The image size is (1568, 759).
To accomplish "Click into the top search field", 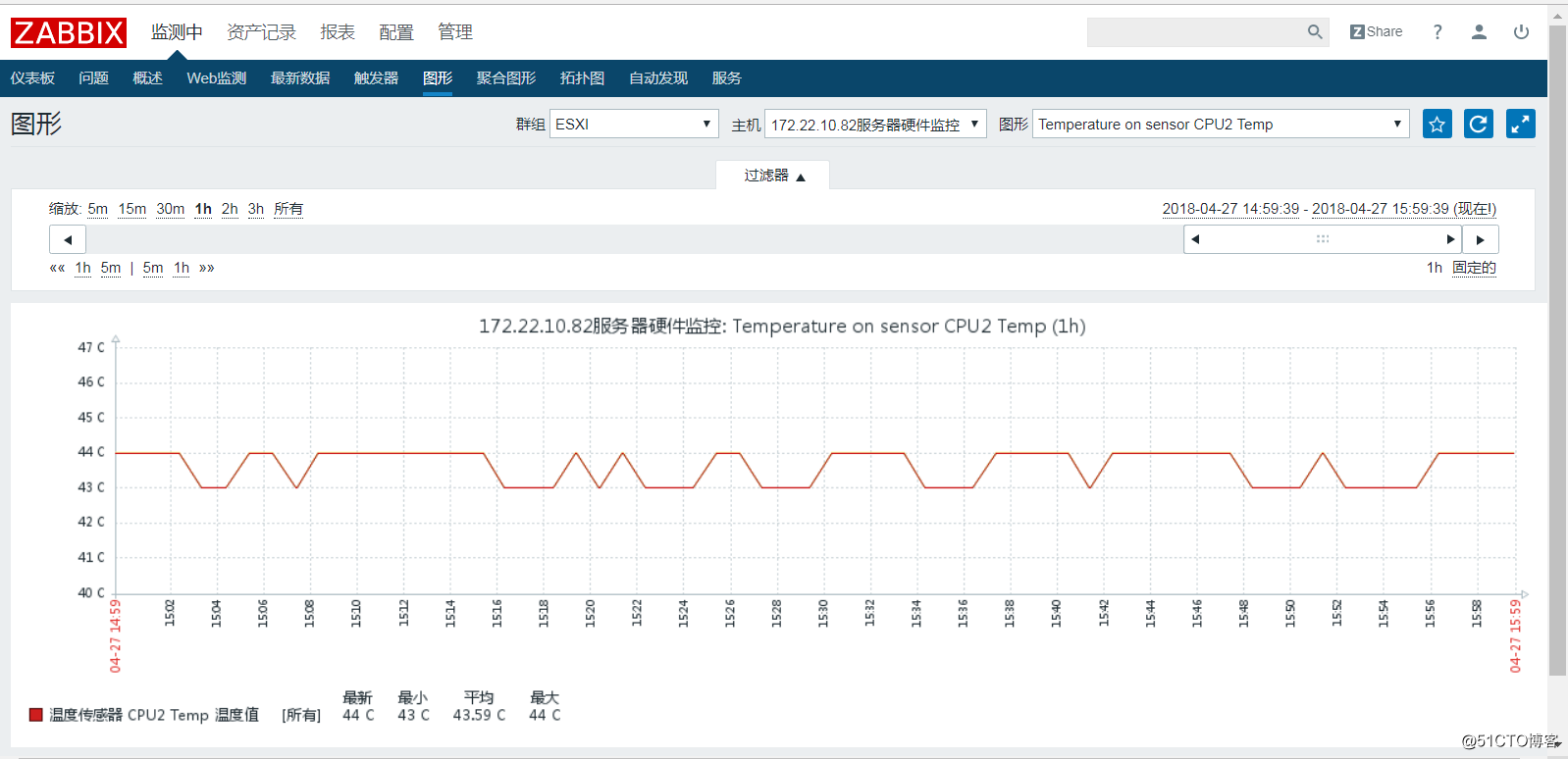I will [1195, 32].
